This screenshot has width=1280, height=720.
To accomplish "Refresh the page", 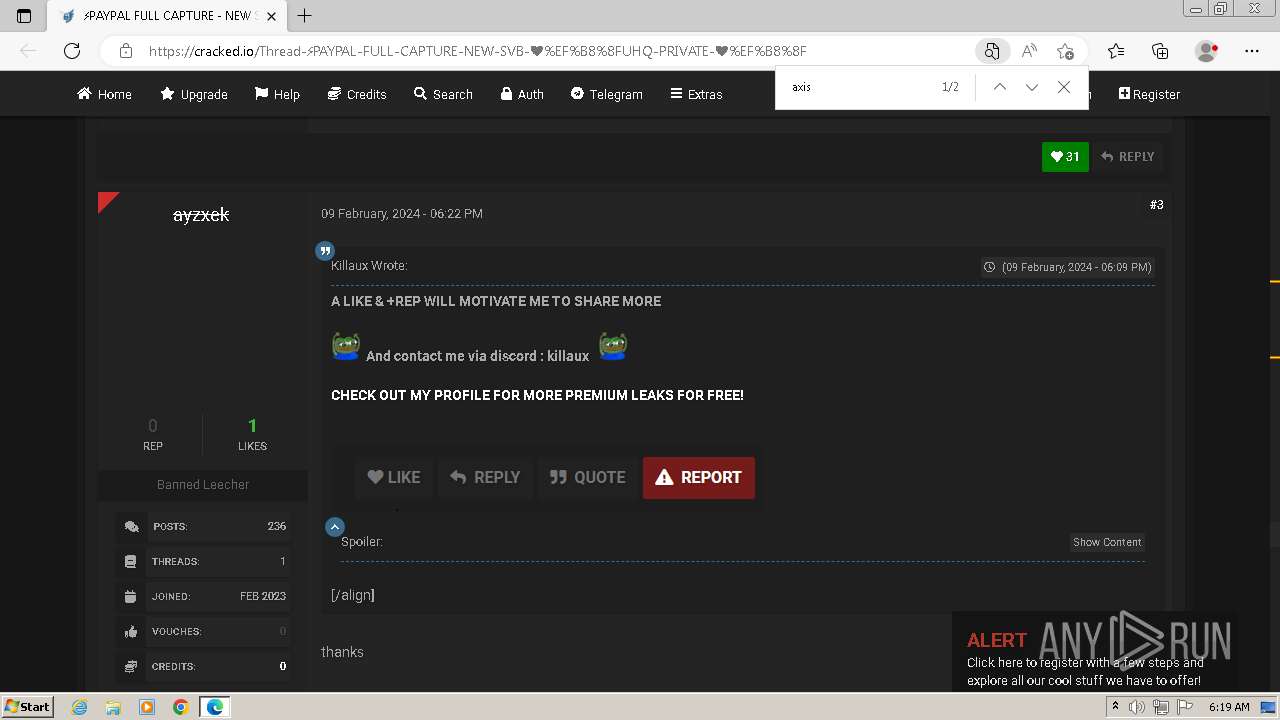I will [x=72, y=51].
